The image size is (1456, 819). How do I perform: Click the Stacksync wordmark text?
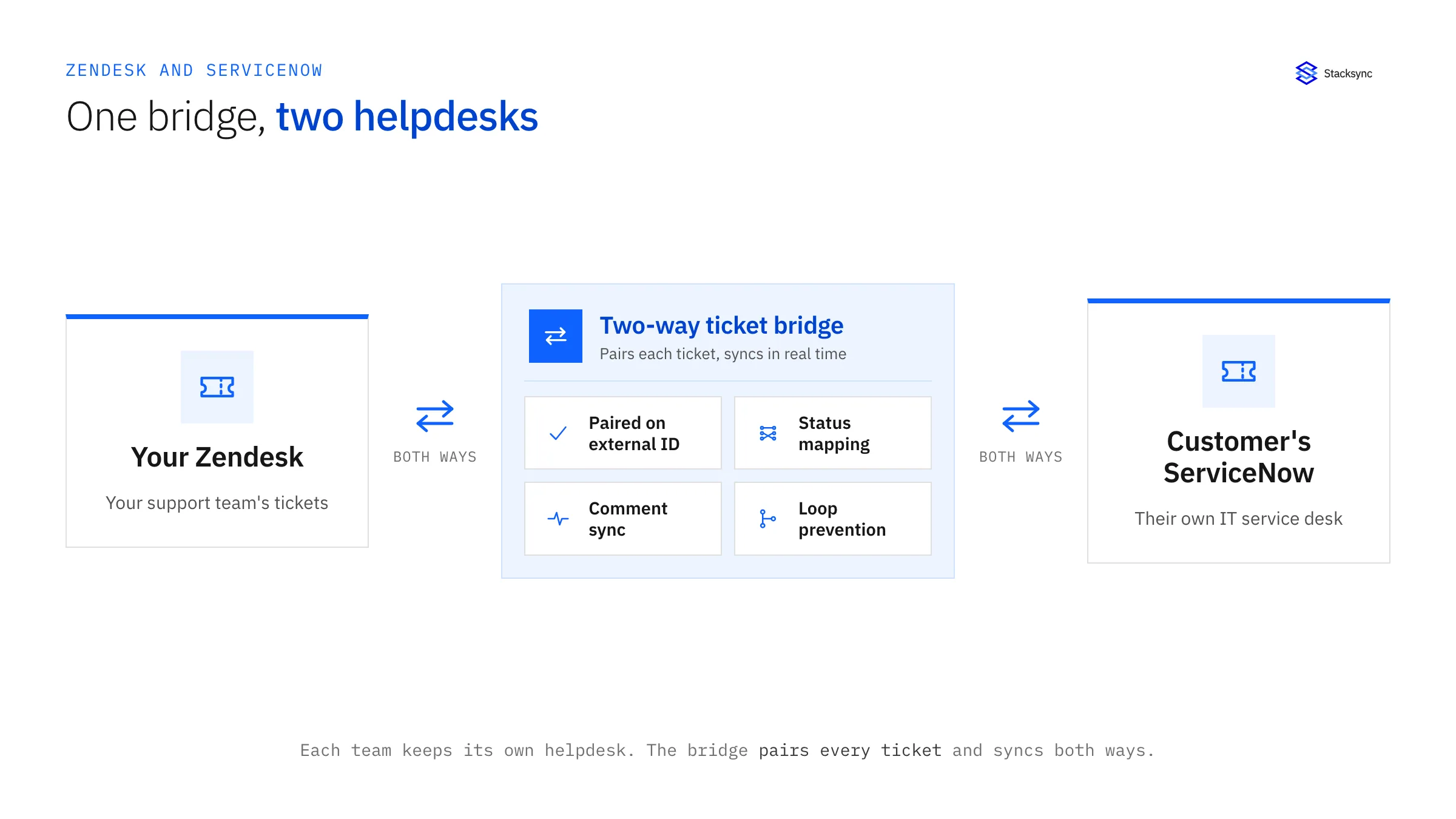pos(1348,73)
